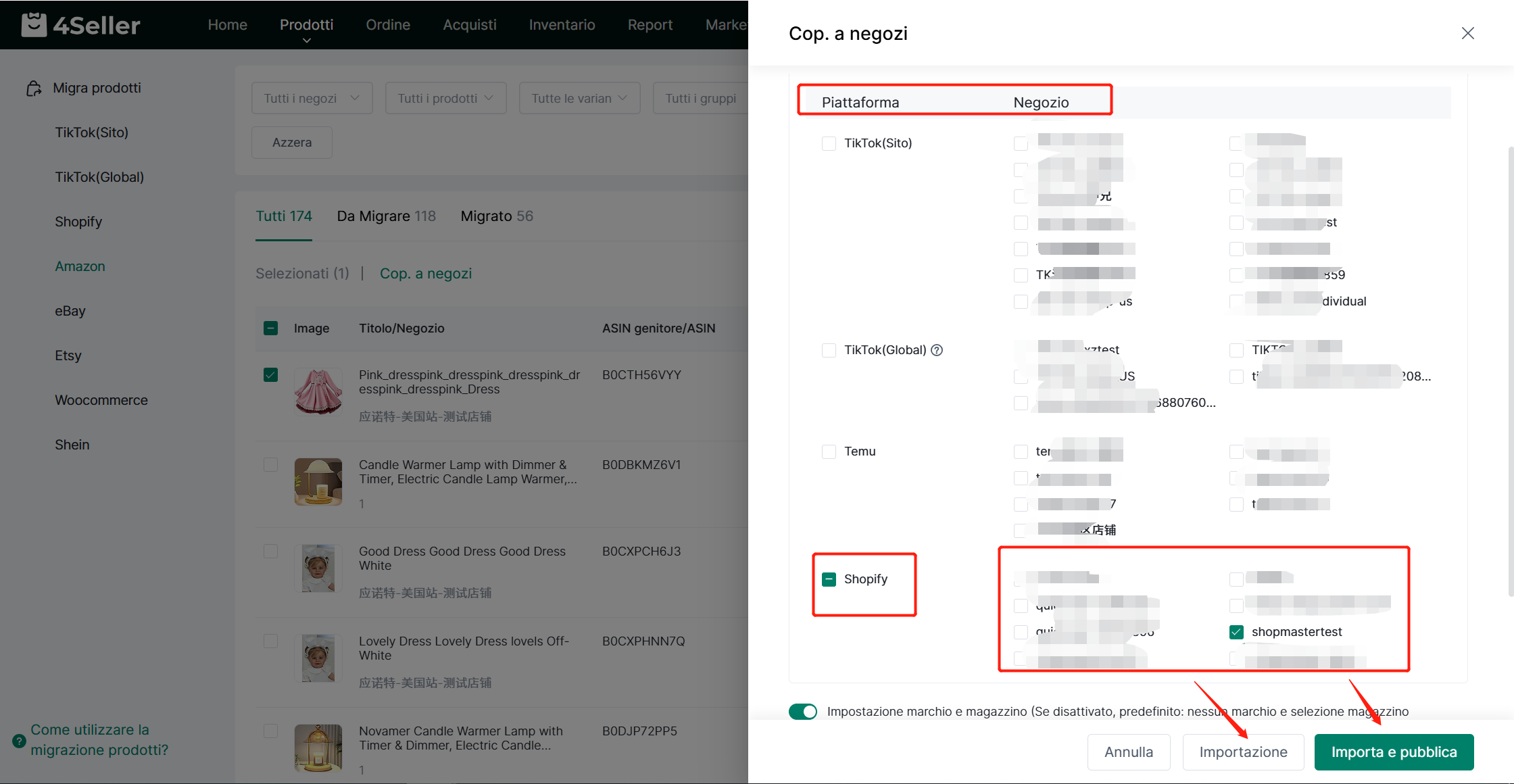Click the green help icon beside migration guide
Viewport: 1514px width, 784px height.
coord(20,741)
